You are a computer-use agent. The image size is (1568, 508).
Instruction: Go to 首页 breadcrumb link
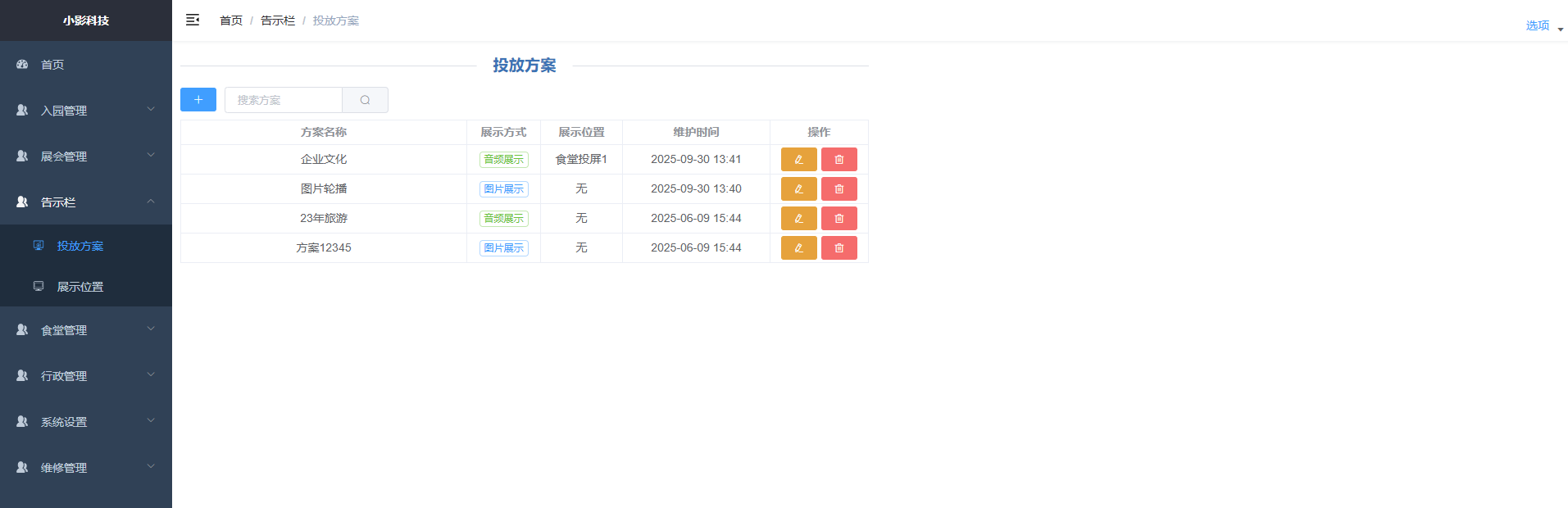click(231, 20)
